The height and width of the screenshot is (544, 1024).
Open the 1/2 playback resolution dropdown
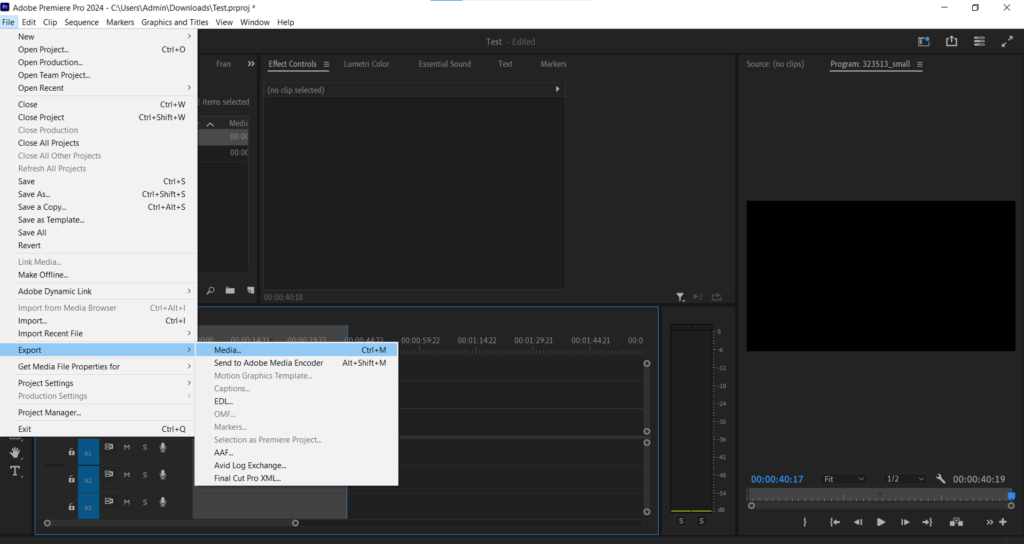coord(906,479)
